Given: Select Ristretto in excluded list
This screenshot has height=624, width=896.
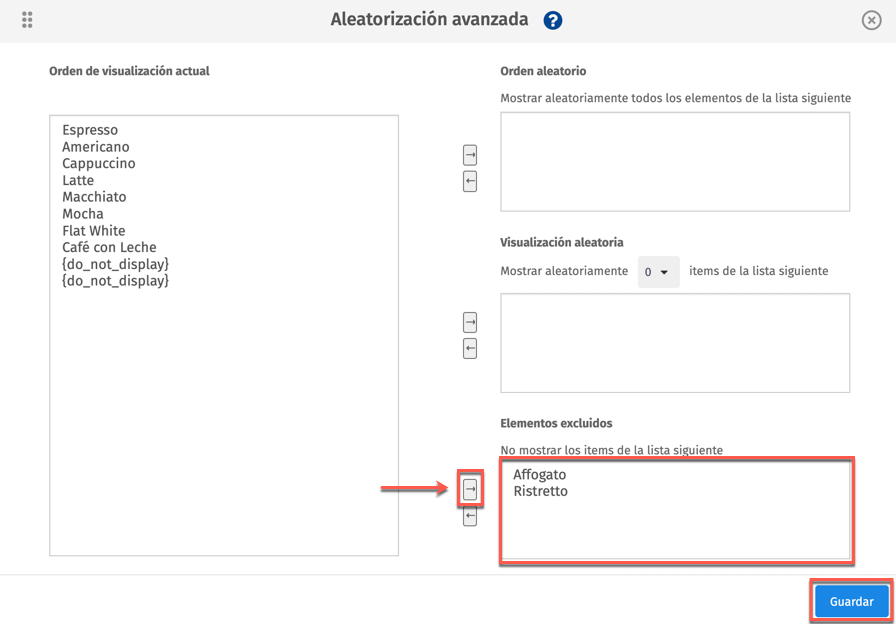Looking at the screenshot, I should pos(540,492).
